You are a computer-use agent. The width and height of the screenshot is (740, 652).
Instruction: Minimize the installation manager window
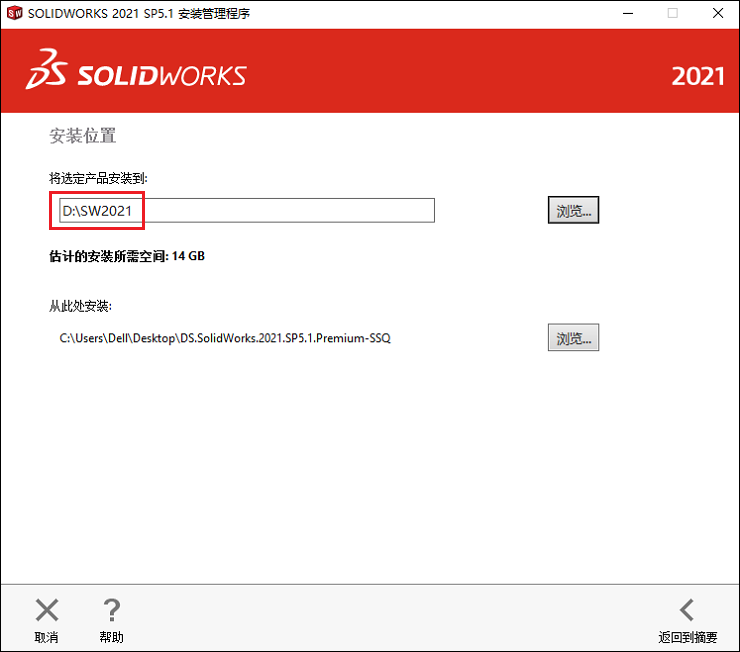click(628, 13)
